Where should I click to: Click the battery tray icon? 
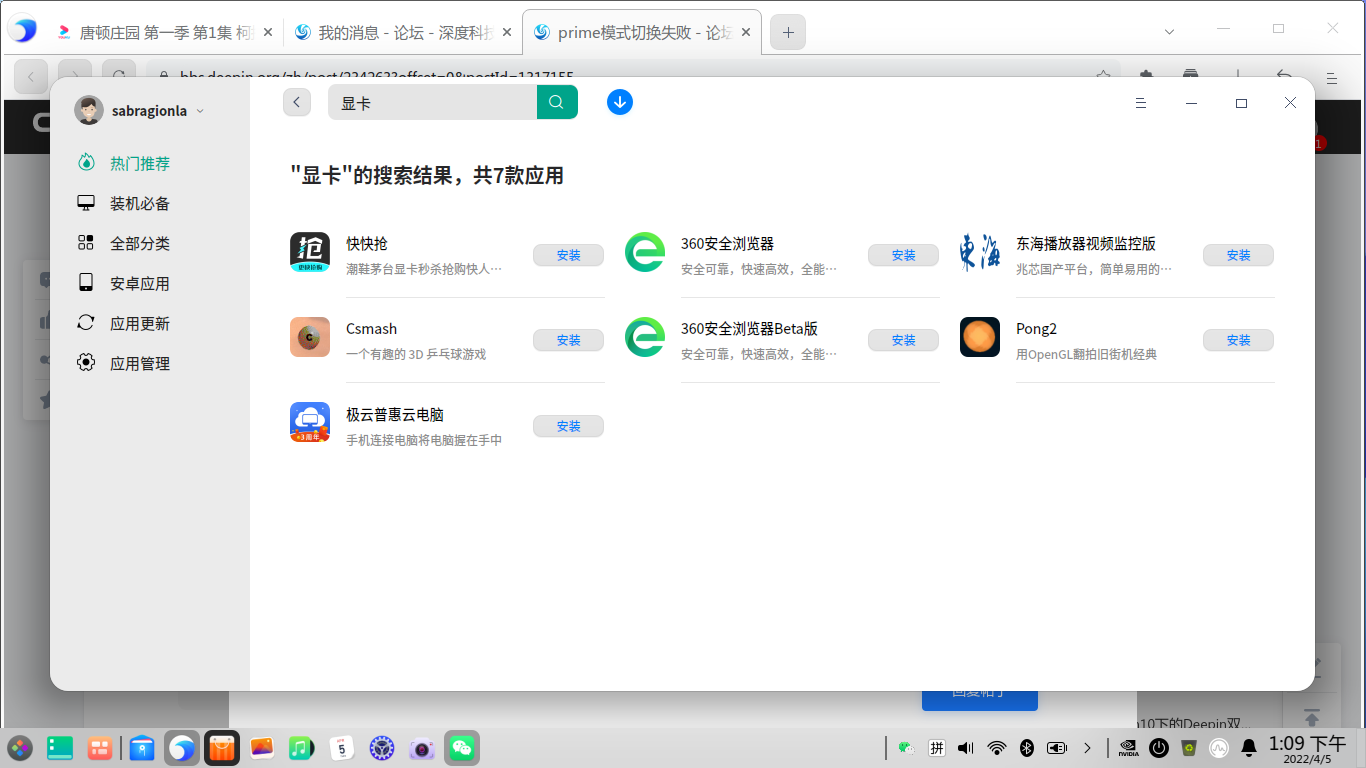point(1057,748)
